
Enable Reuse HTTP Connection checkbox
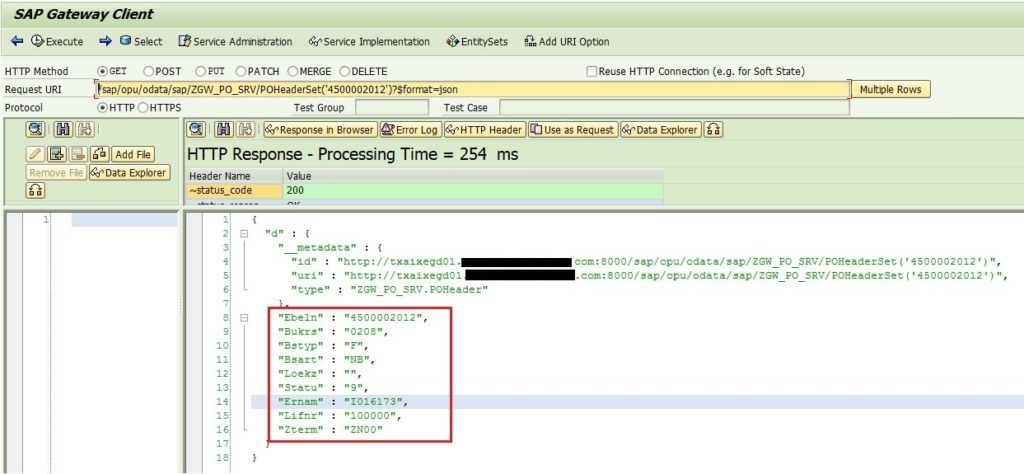click(592, 71)
